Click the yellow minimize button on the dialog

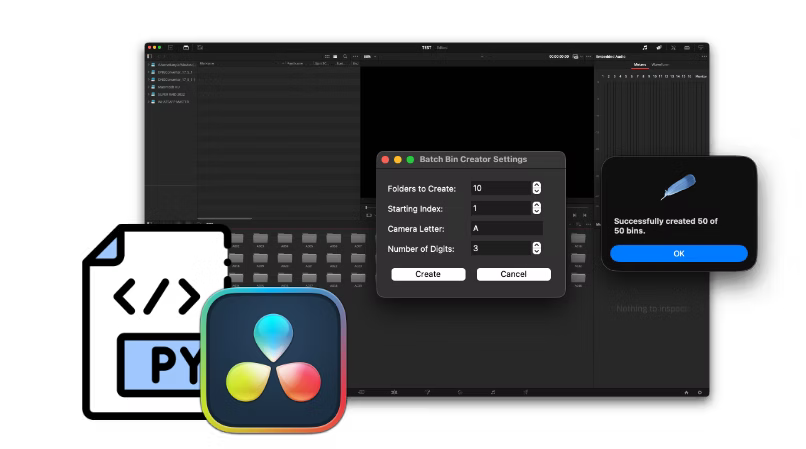[398, 160]
